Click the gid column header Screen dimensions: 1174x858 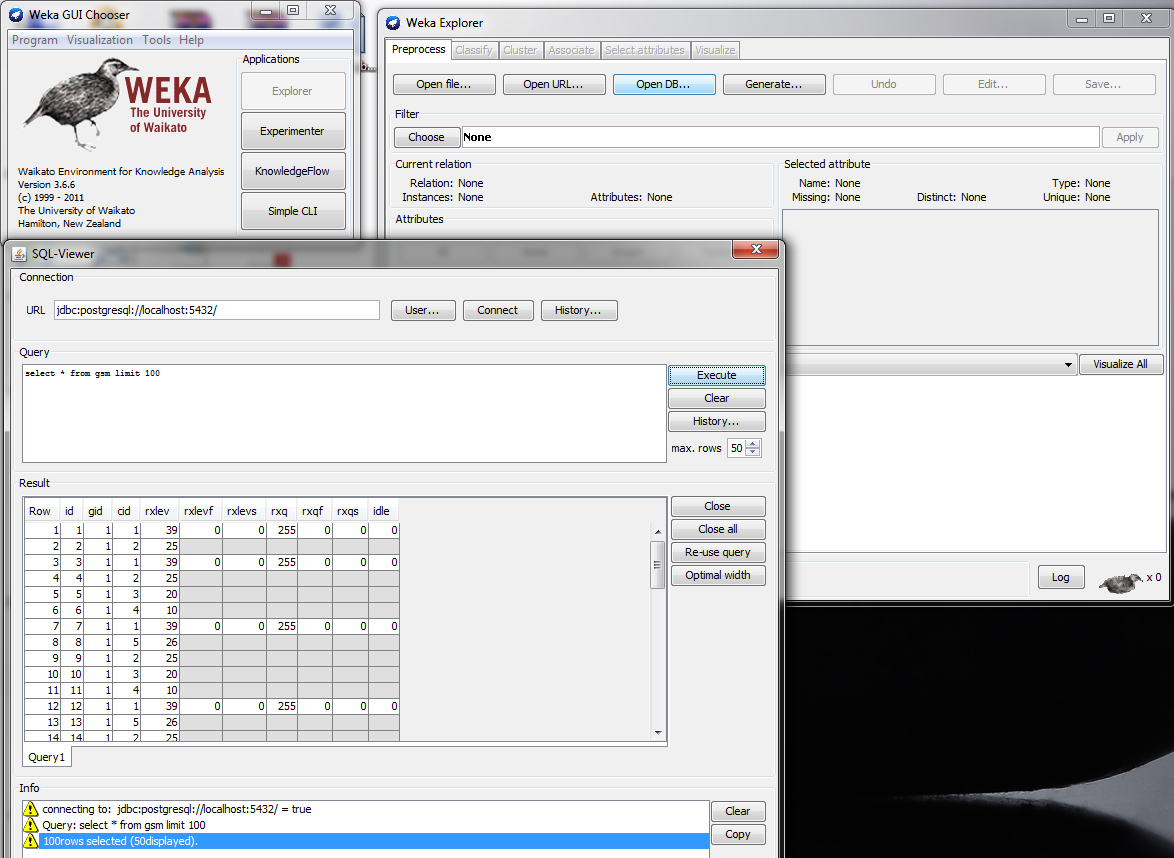[95, 511]
